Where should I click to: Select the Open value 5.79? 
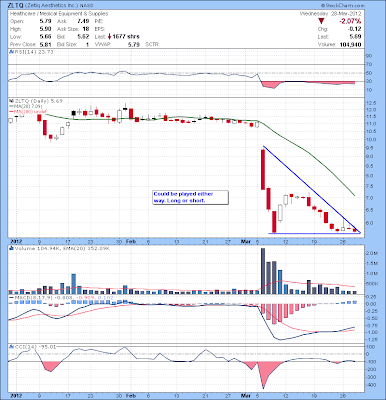coord(45,21)
